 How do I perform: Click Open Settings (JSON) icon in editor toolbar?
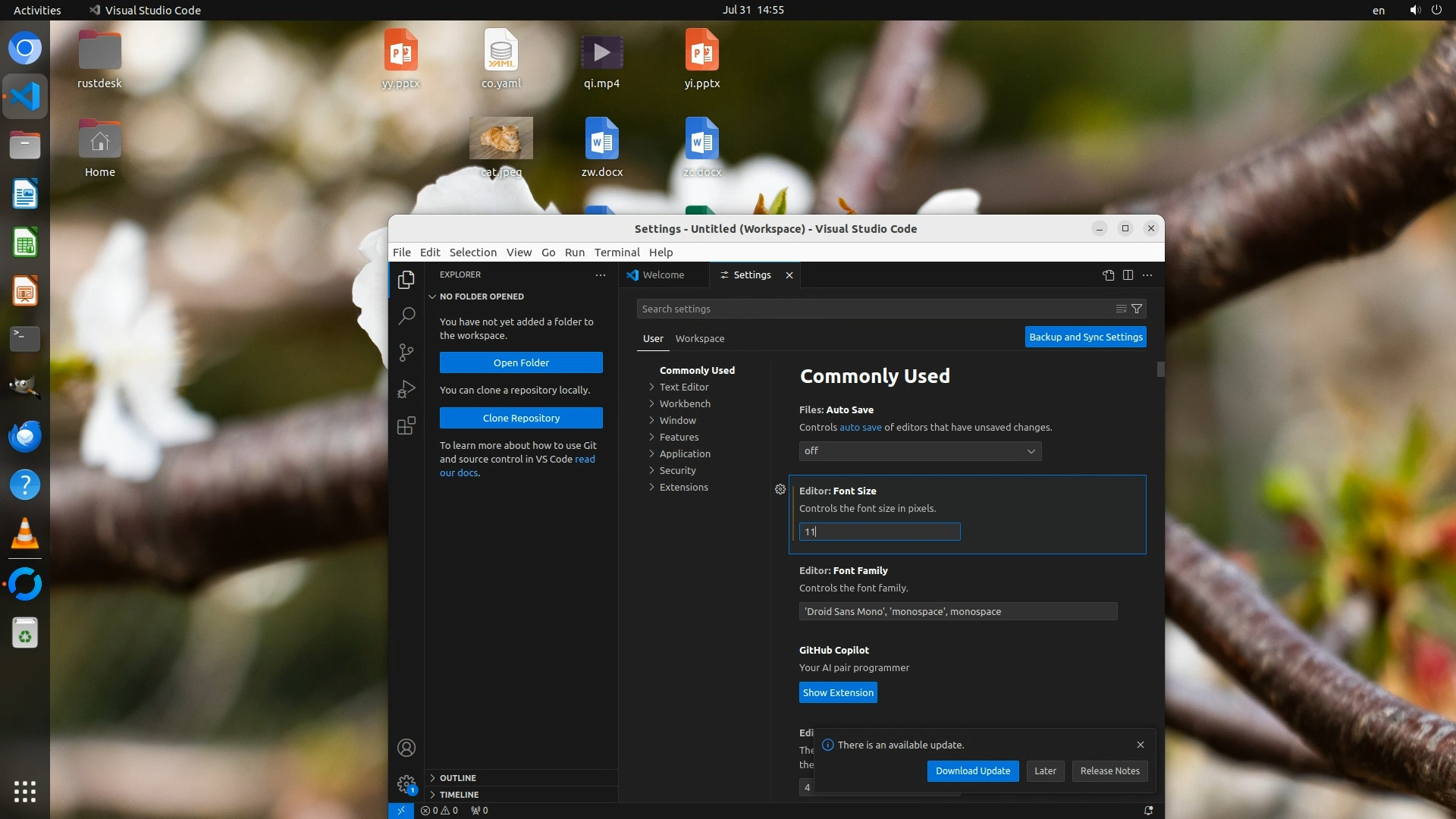tap(1108, 275)
